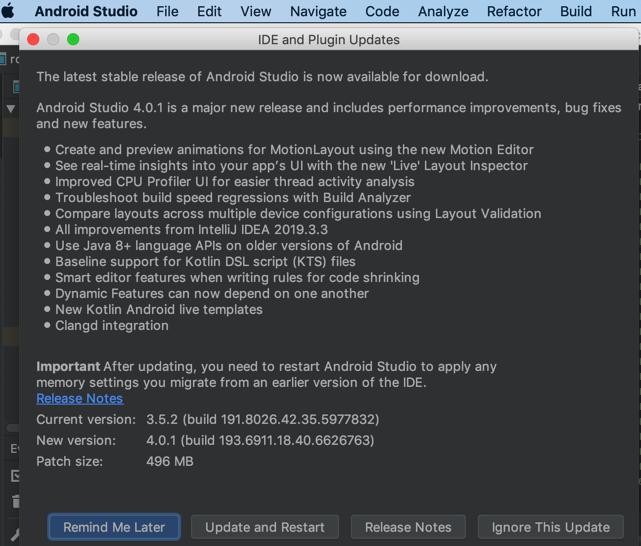Click the Ignore This Update button
The image size is (641, 546).
[x=551, y=527]
